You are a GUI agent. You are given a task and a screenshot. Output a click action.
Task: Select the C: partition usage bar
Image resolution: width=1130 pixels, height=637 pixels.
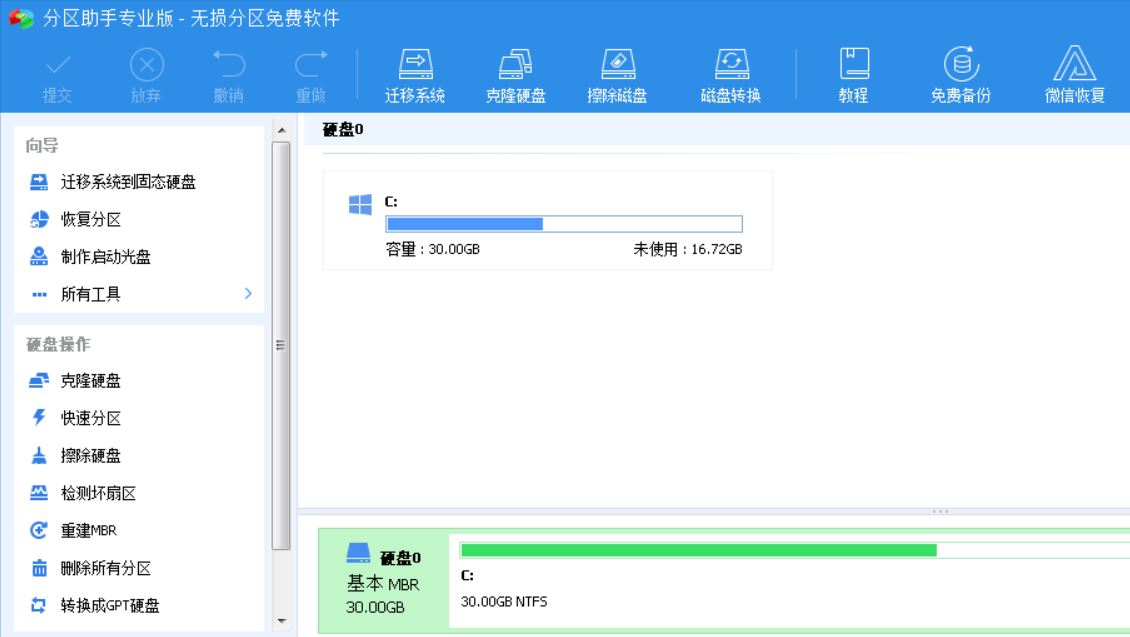tap(563, 223)
